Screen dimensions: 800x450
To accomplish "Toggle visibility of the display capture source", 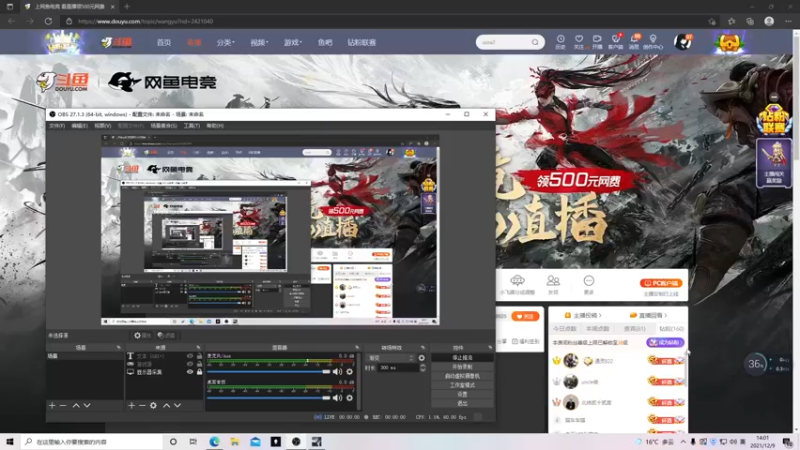I will 190,372.
